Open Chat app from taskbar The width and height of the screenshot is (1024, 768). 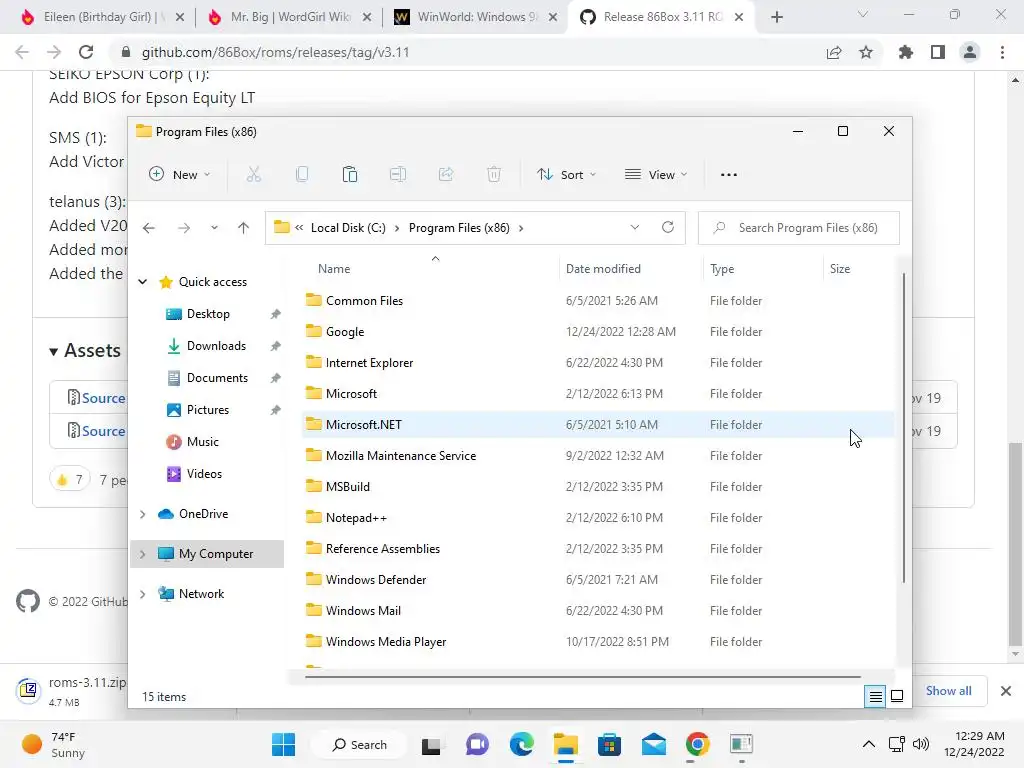point(477,744)
